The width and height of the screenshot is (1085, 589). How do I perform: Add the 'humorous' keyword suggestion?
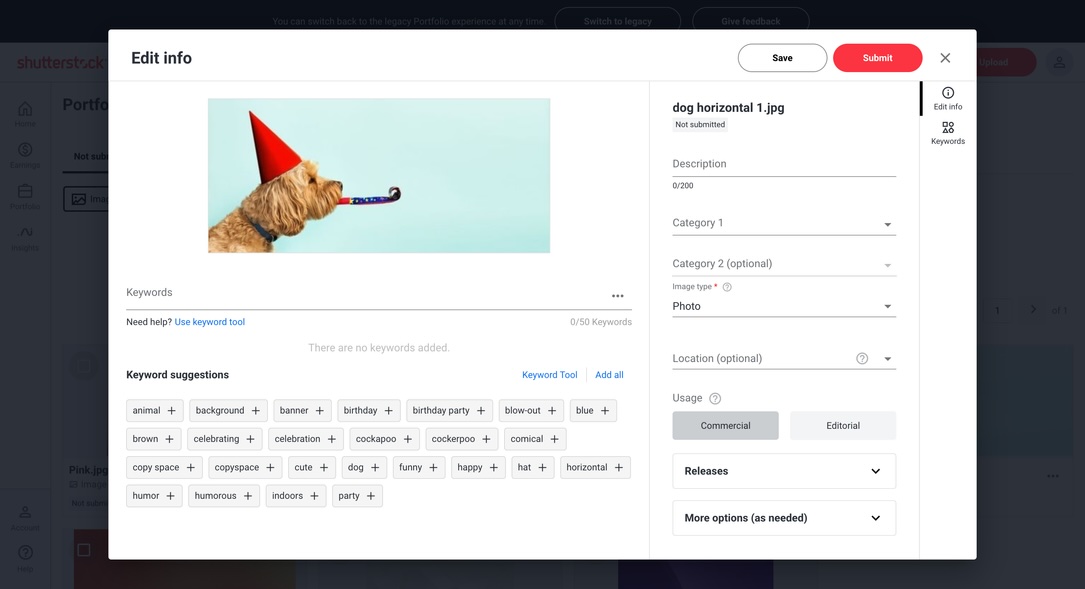(x=224, y=496)
